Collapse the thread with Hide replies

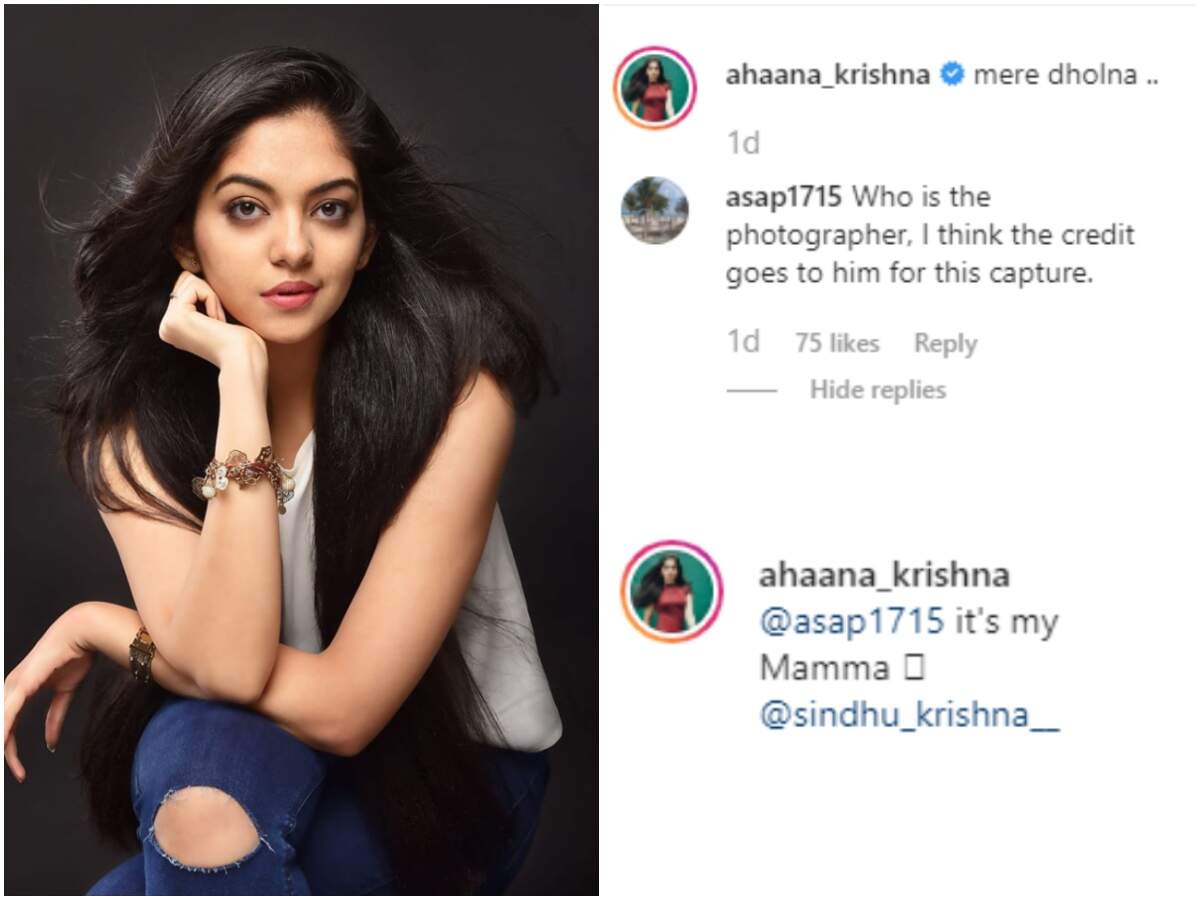[x=877, y=390]
